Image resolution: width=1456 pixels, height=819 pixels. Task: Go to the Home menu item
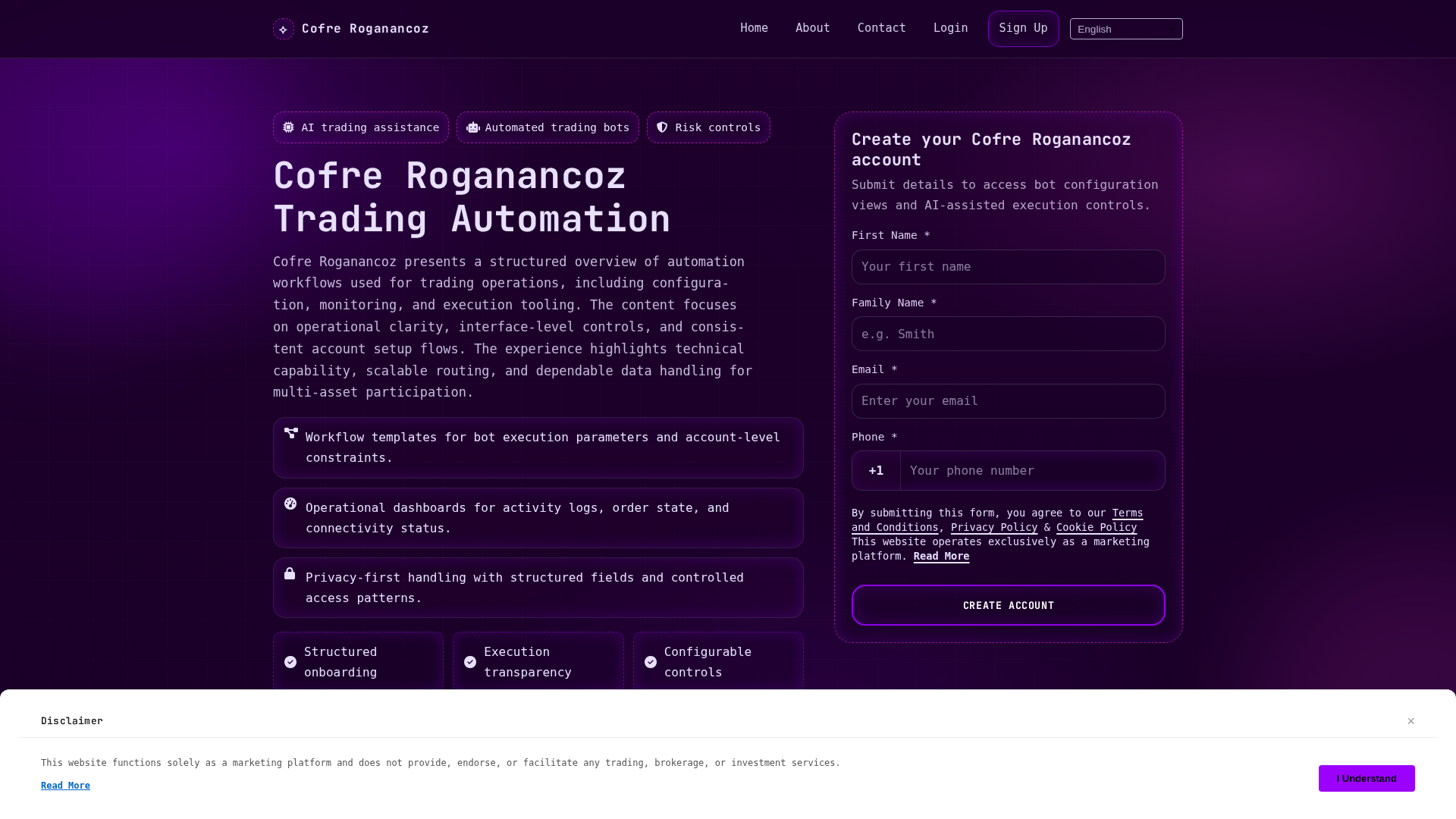point(755,28)
